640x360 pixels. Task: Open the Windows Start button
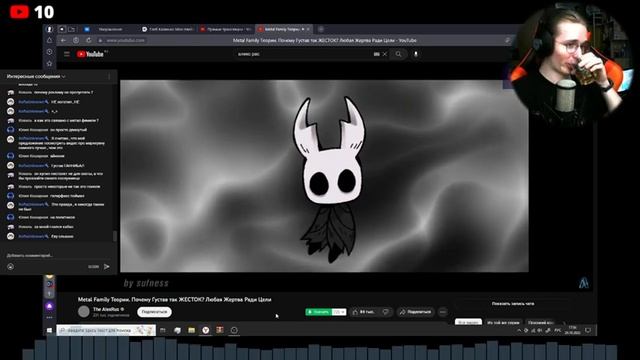(x=49, y=330)
